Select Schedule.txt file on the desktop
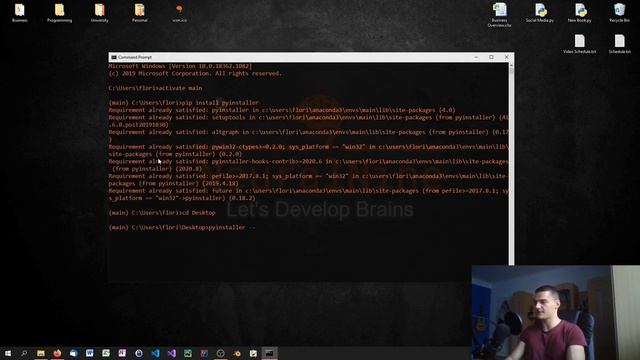The image size is (640, 360). [x=620, y=44]
